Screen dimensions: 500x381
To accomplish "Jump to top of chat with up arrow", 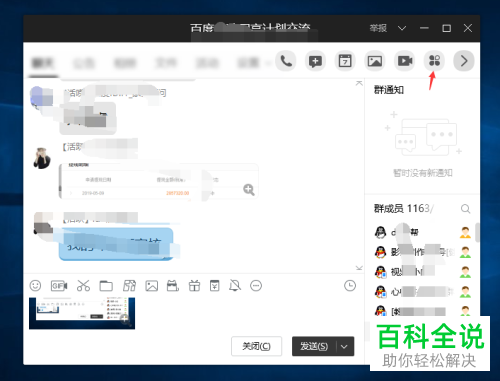I will click(359, 83).
